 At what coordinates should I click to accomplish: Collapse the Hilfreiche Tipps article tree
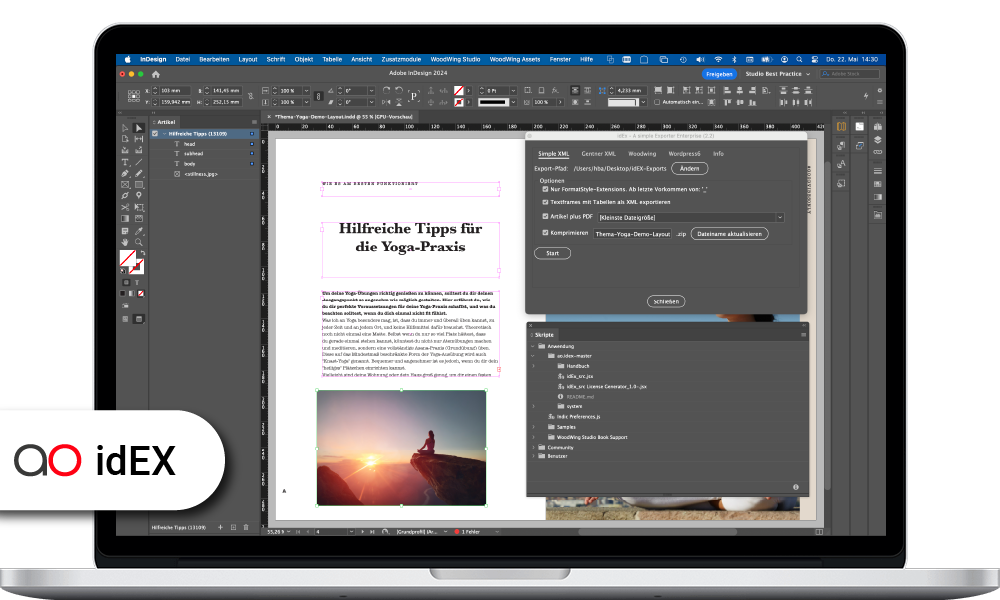[x=164, y=134]
